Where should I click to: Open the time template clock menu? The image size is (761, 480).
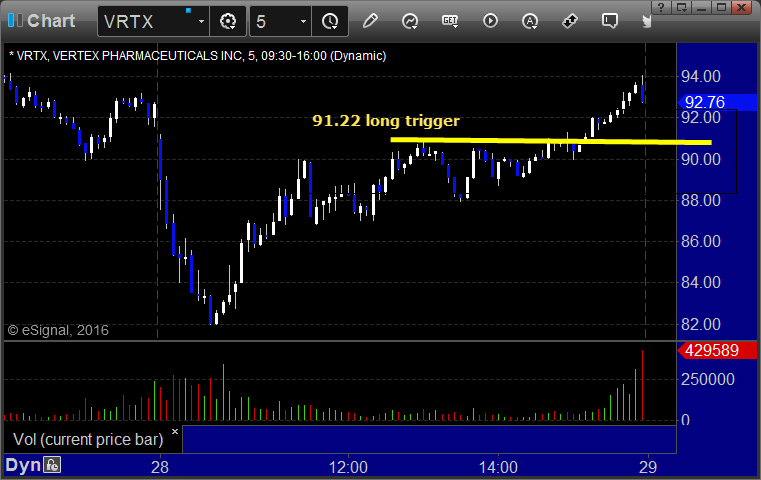pos(330,21)
